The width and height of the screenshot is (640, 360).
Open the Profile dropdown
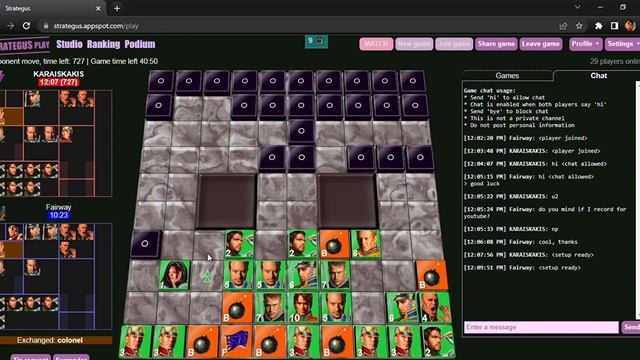pos(585,44)
